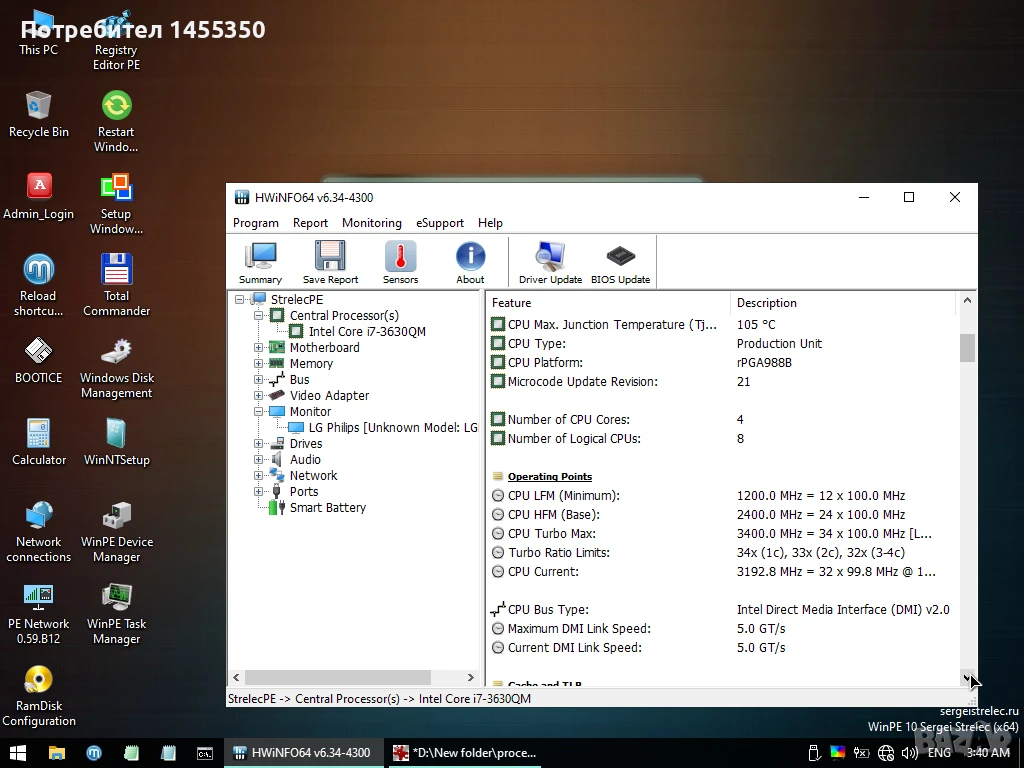Image resolution: width=1024 pixels, height=768 pixels.
Task: Collapse the Central Processor(s) node
Action: [259, 315]
